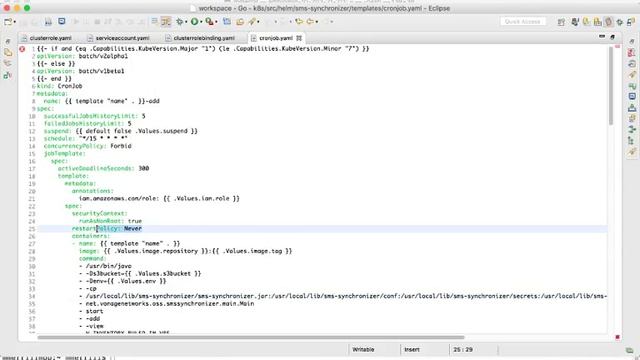
Task: Click the Open Type folder icon
Action: [x=240, y=22]
